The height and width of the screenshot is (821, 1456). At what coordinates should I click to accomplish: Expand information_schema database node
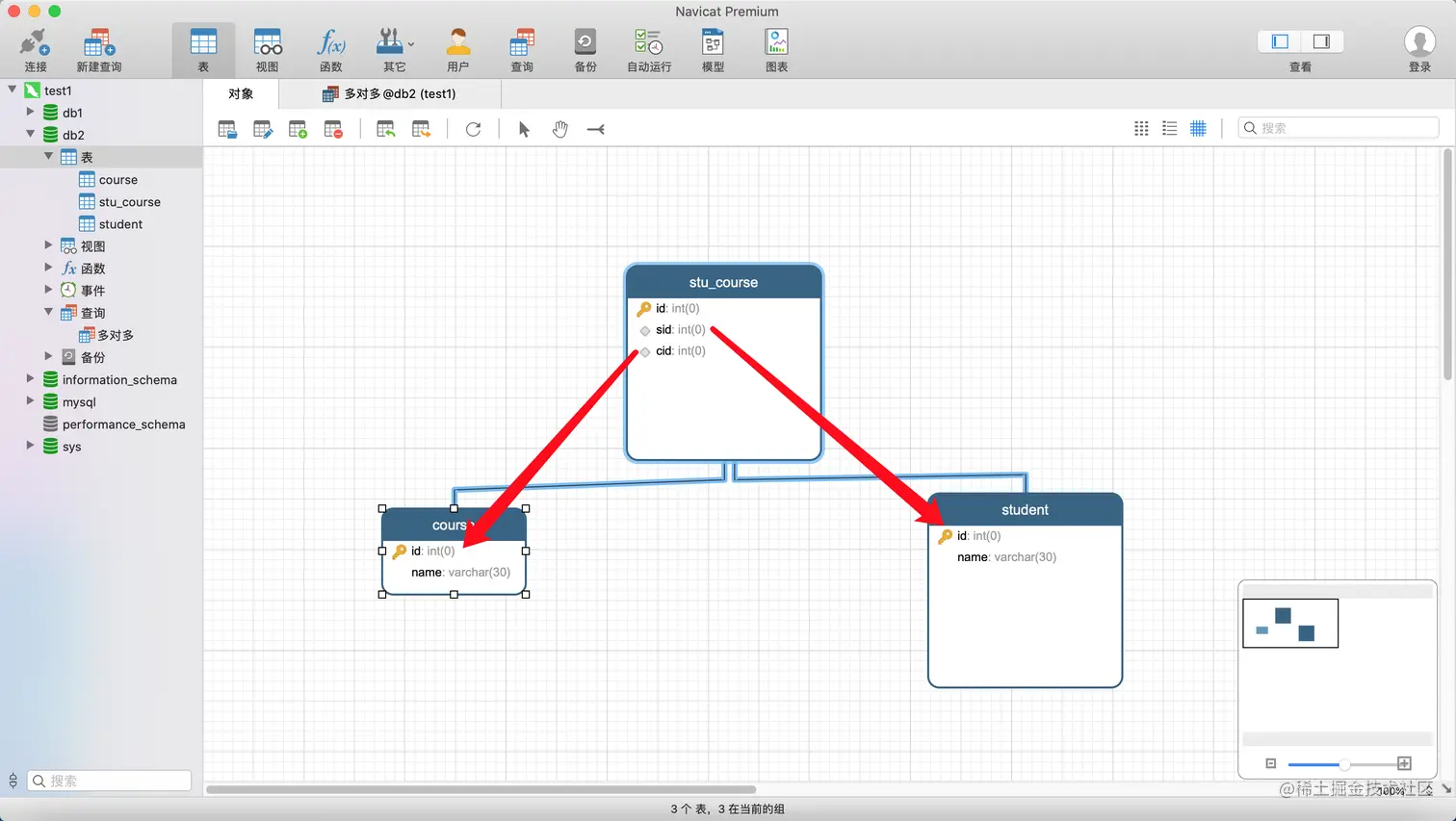tap(30, 379)
